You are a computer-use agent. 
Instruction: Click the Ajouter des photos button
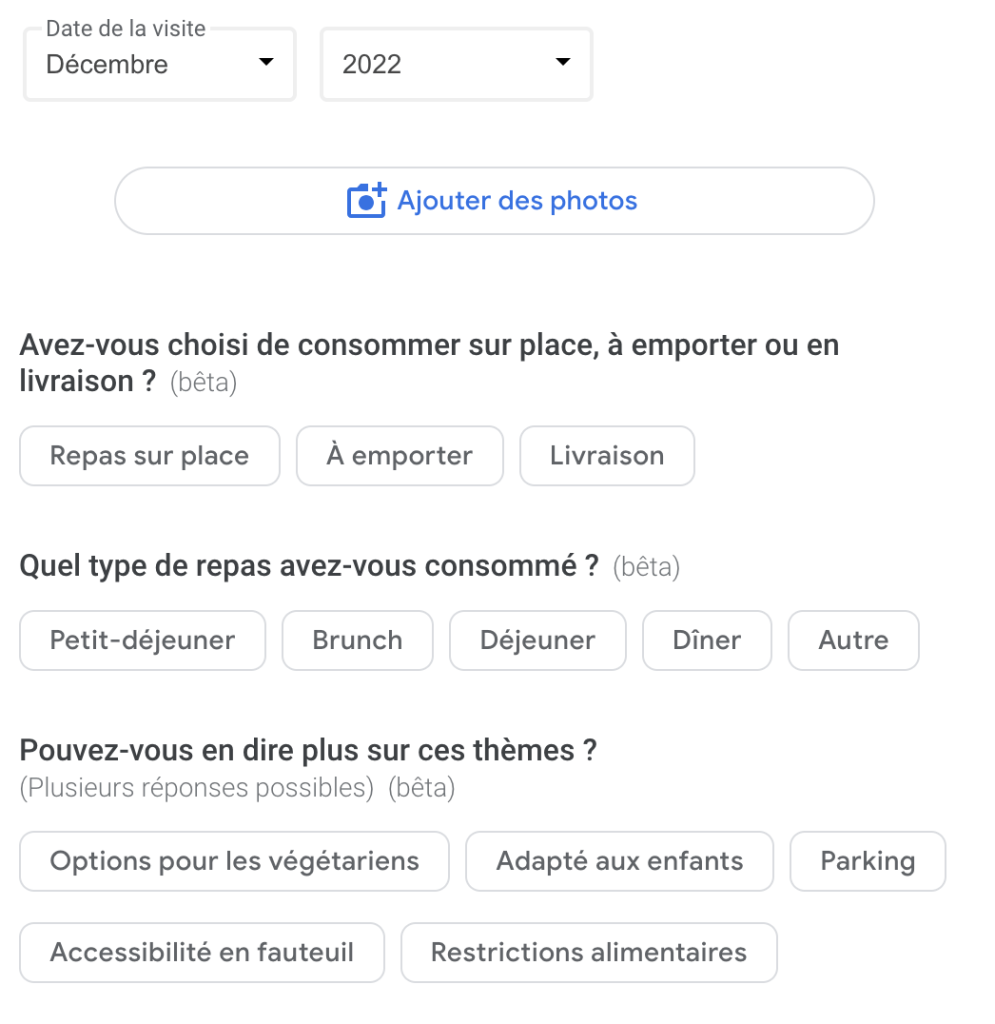click(494, 200)
